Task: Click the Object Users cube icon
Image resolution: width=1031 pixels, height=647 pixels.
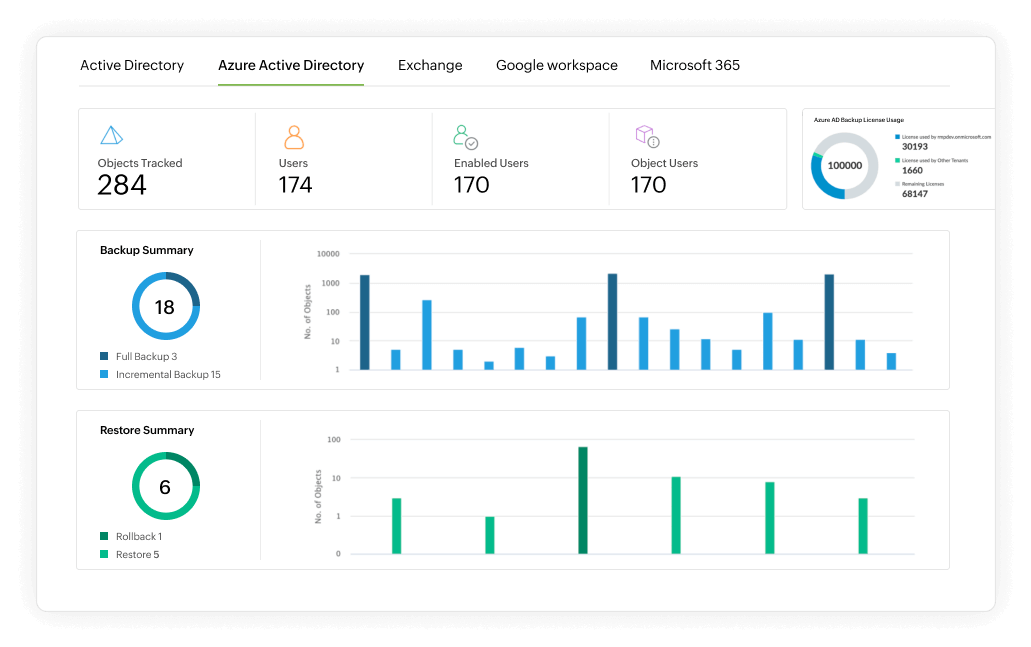Action: (646, 134)
